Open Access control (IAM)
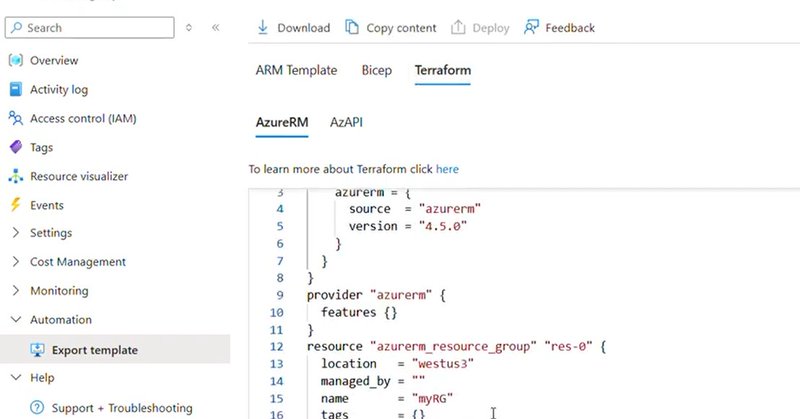Image resolution: width=800 pixels, height=419 pixels. (x=83, y=118)
